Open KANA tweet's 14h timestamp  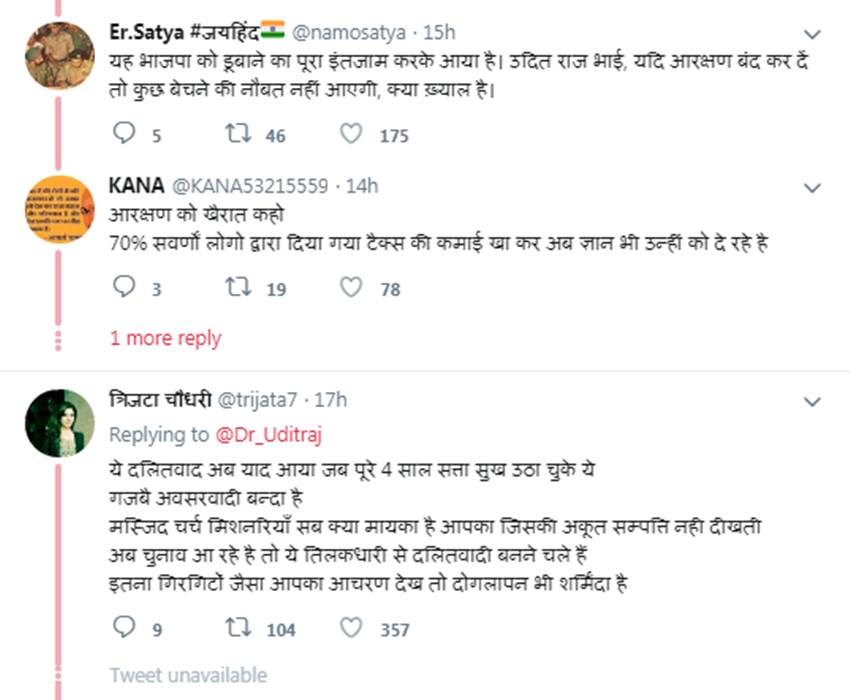[x=362, y=186]
